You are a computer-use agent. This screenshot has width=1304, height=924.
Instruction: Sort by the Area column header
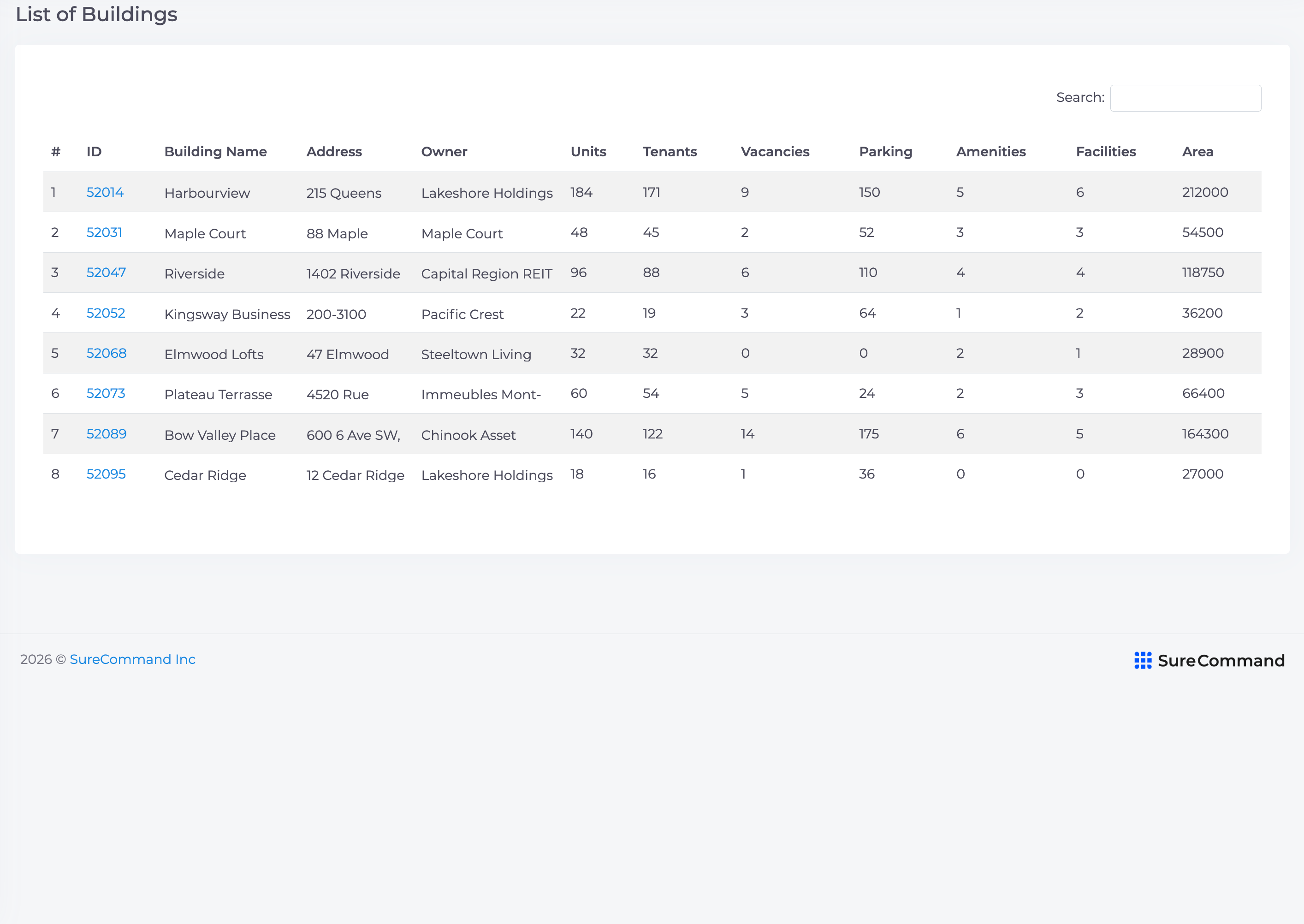point(1197,151)
